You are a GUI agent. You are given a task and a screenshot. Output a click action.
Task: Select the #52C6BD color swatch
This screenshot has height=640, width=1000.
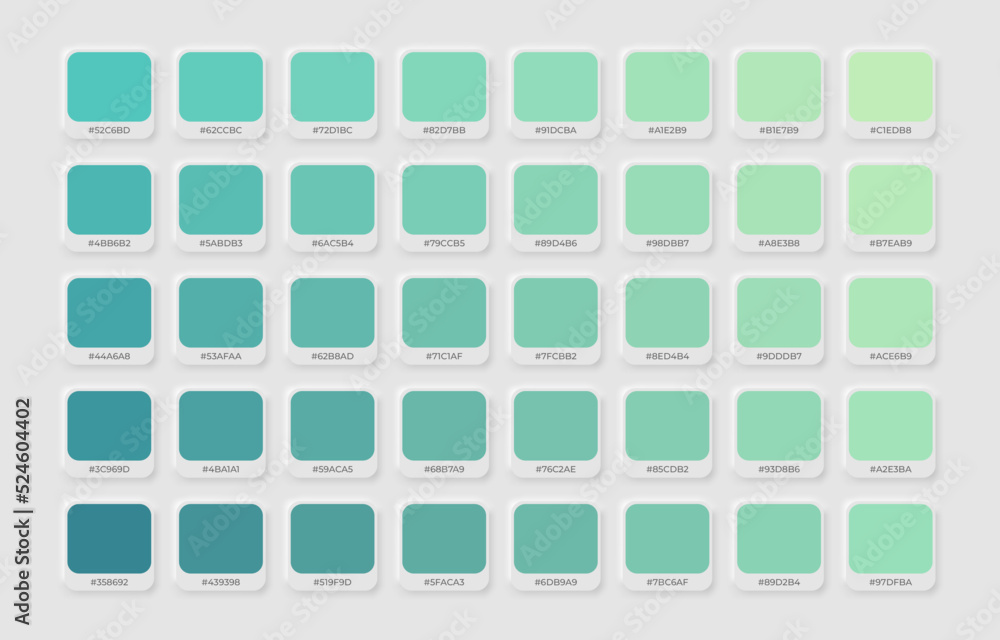pos(109,87)
